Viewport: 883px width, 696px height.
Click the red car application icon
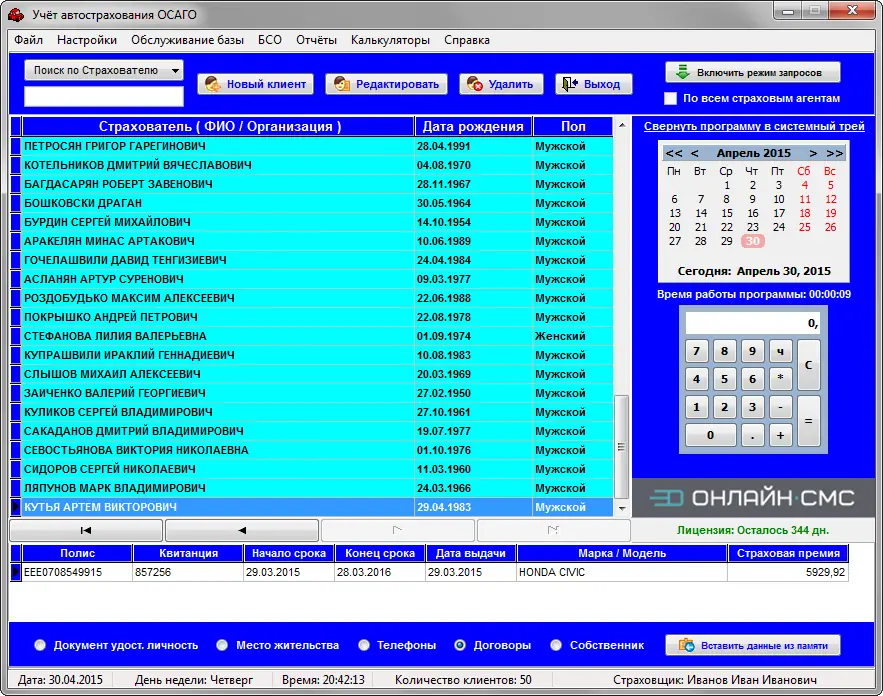point(16,15)
